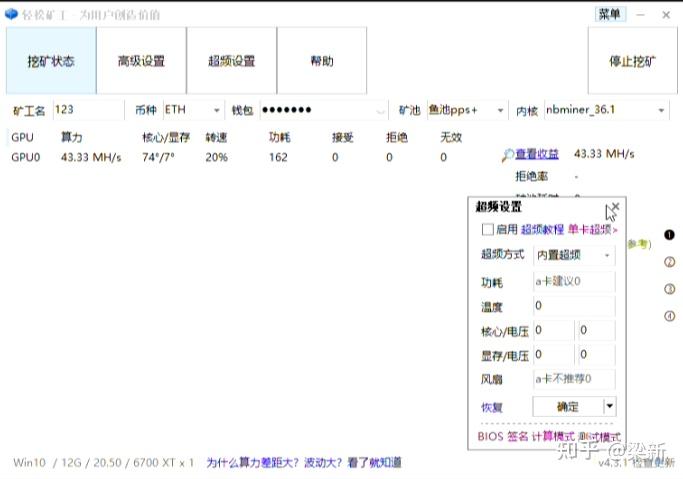683x479 pixels.
Task: Click the GPU0 fan speed value 20%
Action: (216, 157)
